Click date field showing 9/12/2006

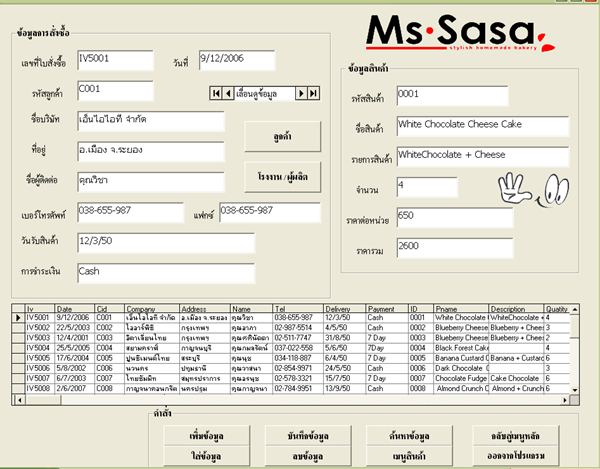coord(237,60)
